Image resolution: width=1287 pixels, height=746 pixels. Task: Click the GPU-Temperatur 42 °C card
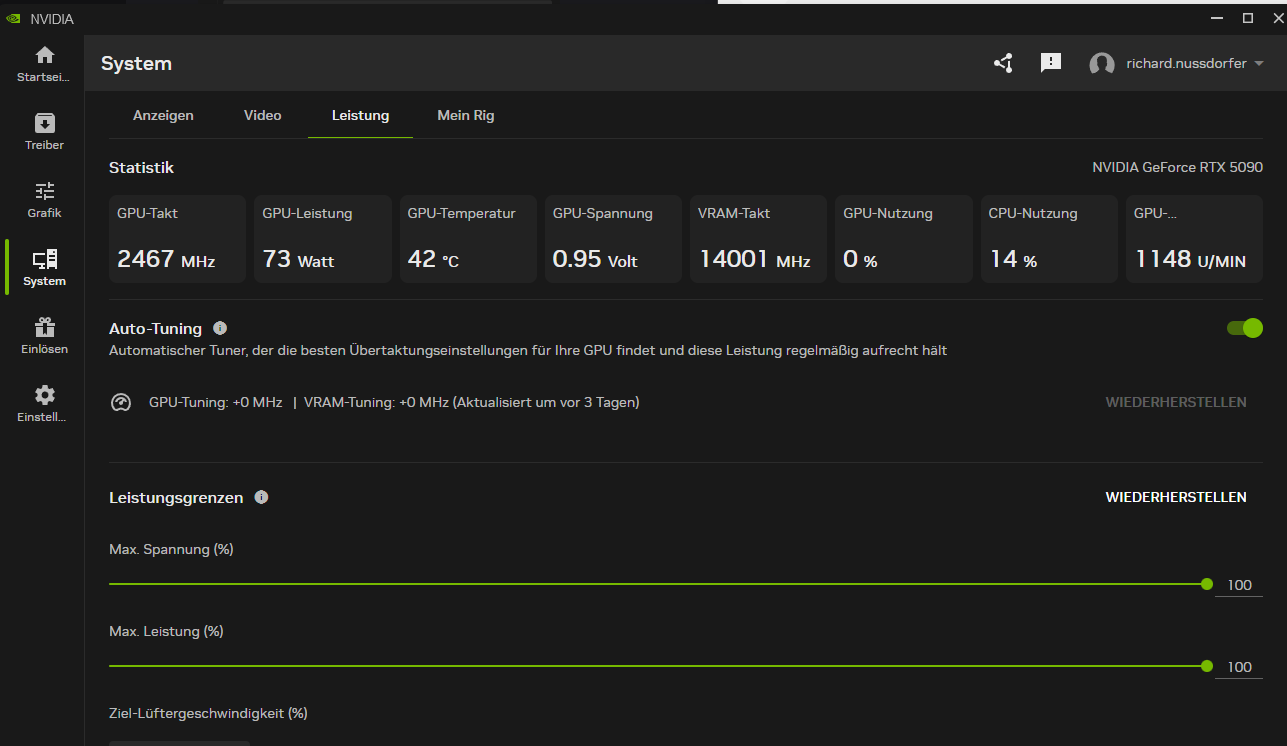pos(468,239)
